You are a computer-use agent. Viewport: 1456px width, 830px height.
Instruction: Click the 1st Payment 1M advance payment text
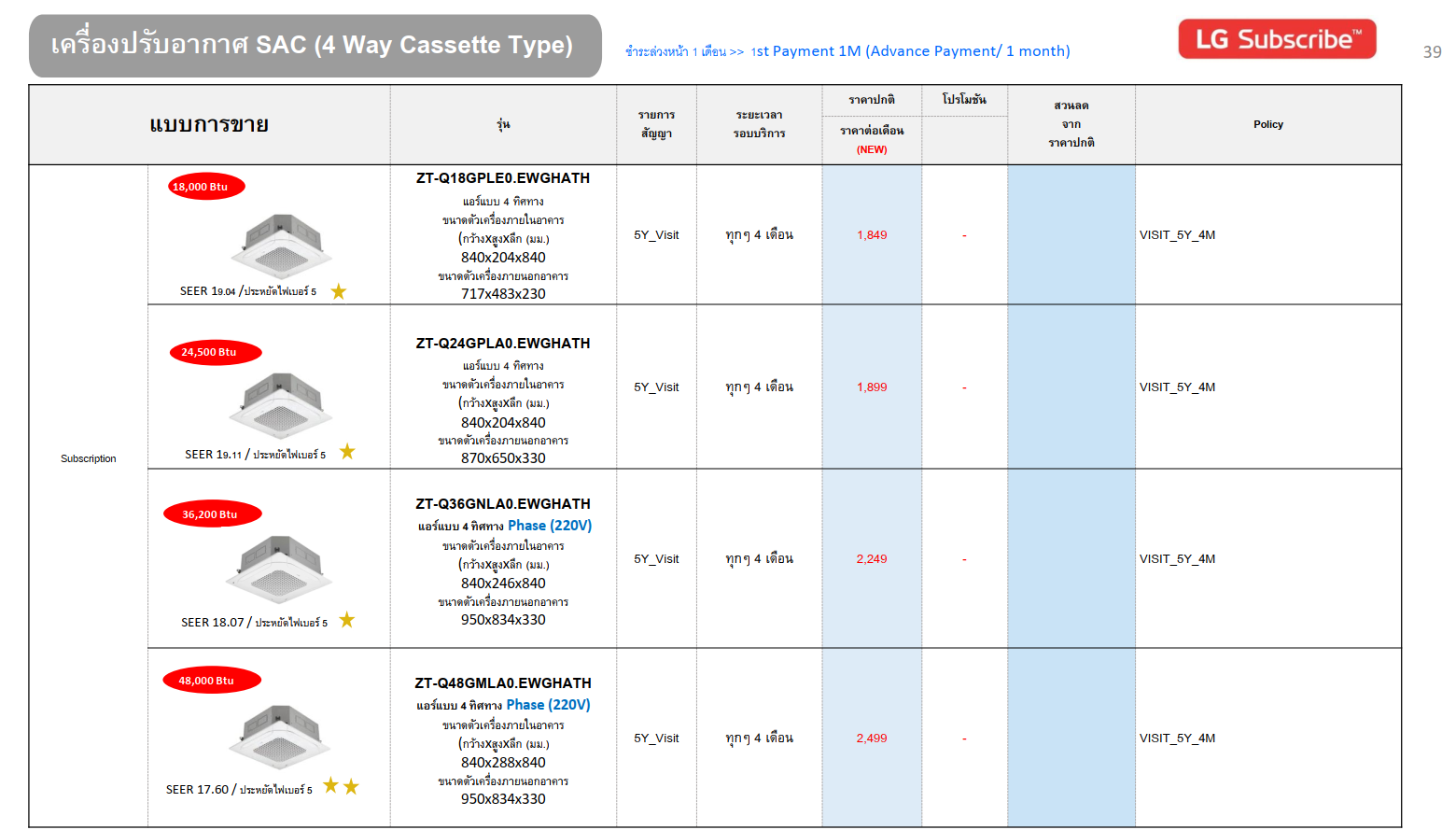tap(910, 51)
